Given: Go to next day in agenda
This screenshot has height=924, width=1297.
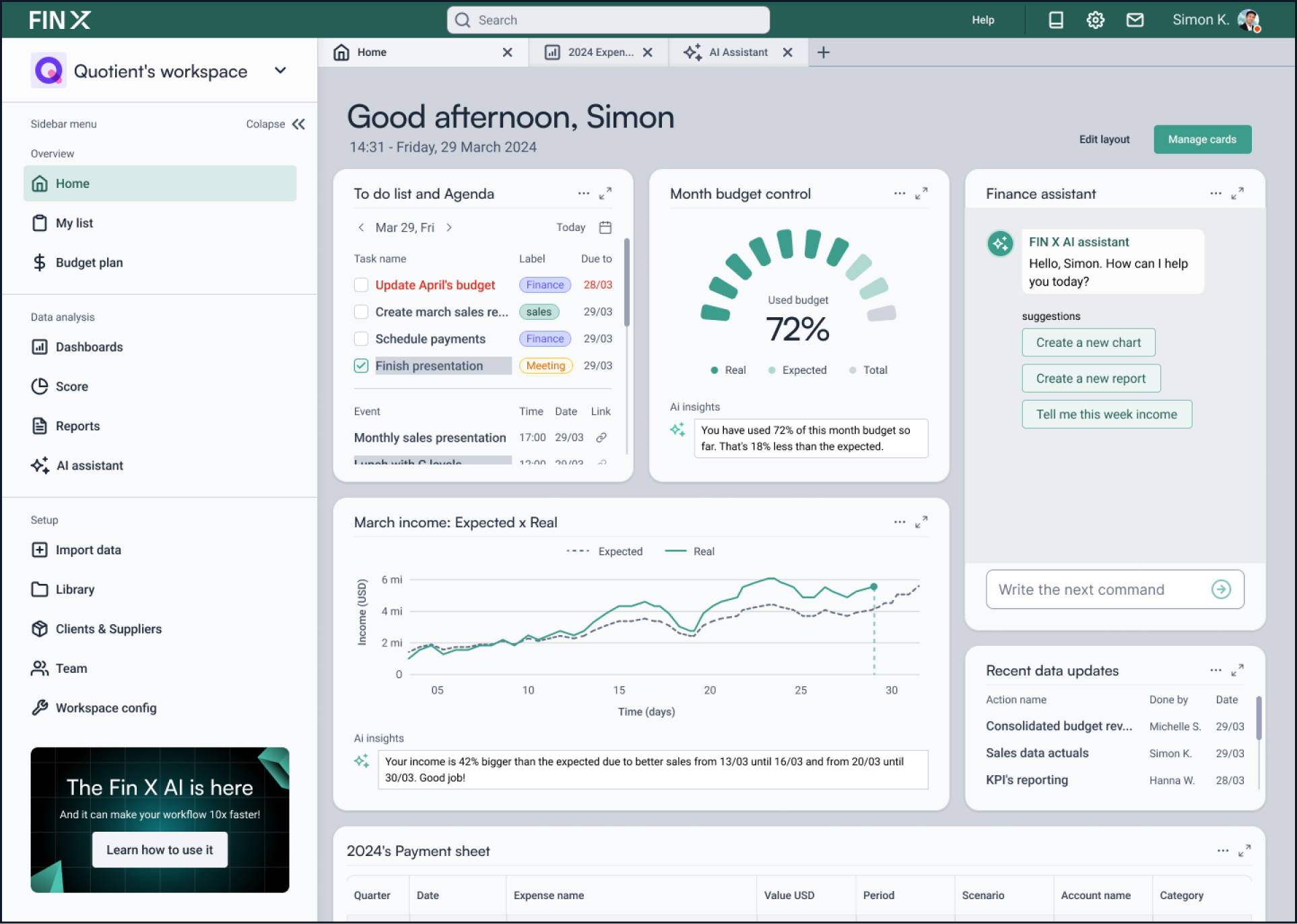Looking at the screenshot, I should point(449,228).
